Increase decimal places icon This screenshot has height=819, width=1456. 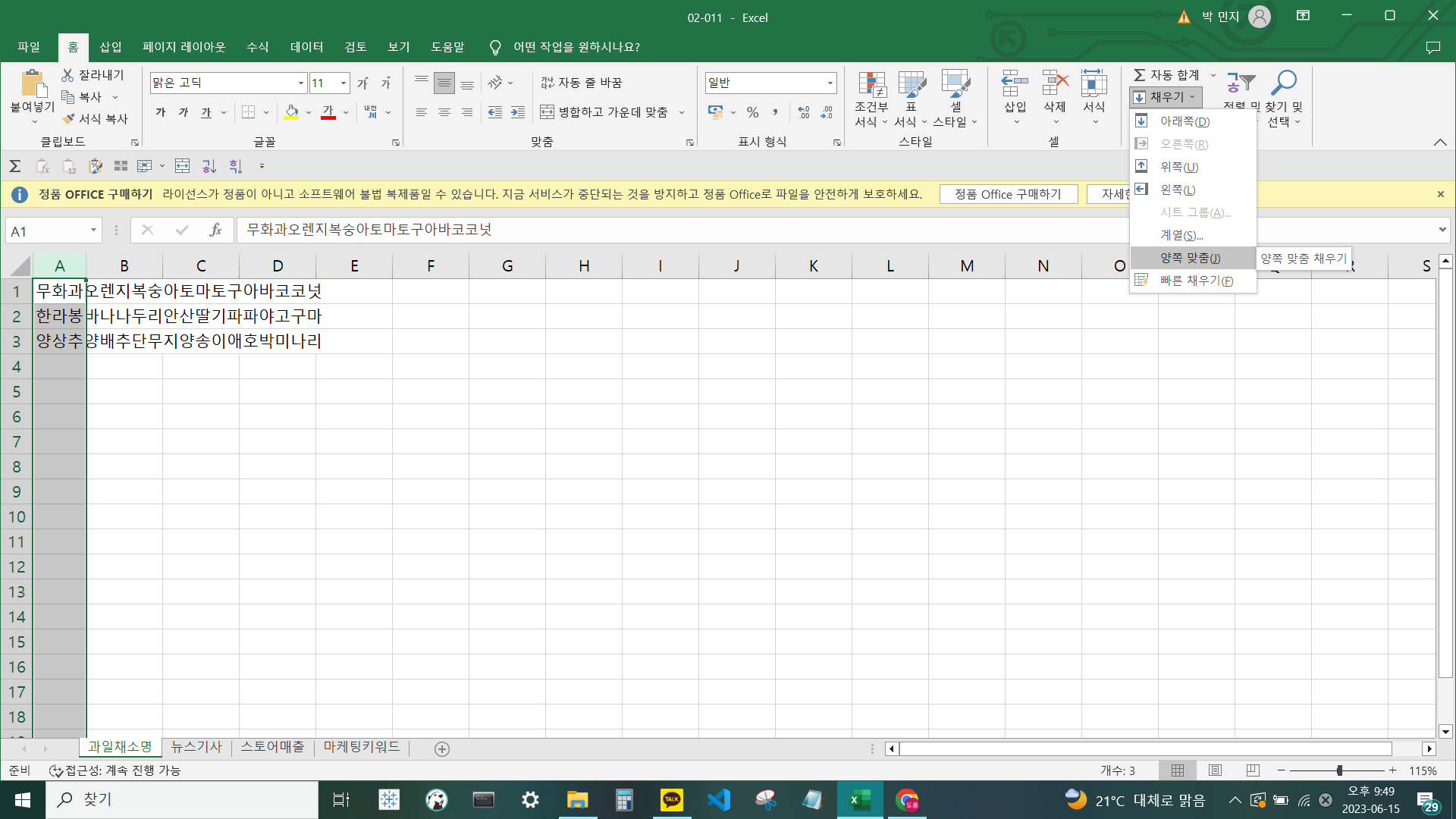[804, 112]
